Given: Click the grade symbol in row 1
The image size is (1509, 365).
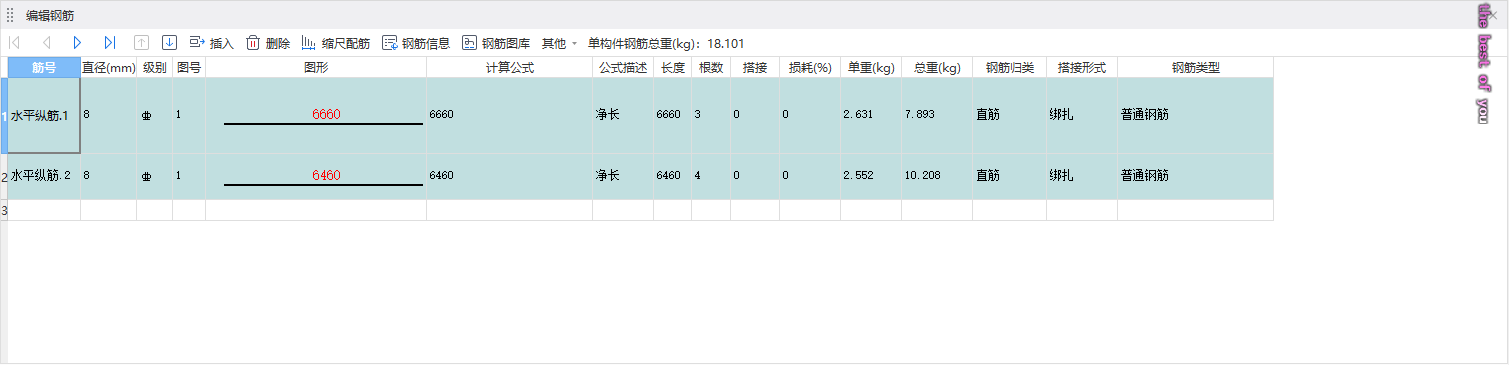Looking at the screenshot, I should (x=147, y=115).
